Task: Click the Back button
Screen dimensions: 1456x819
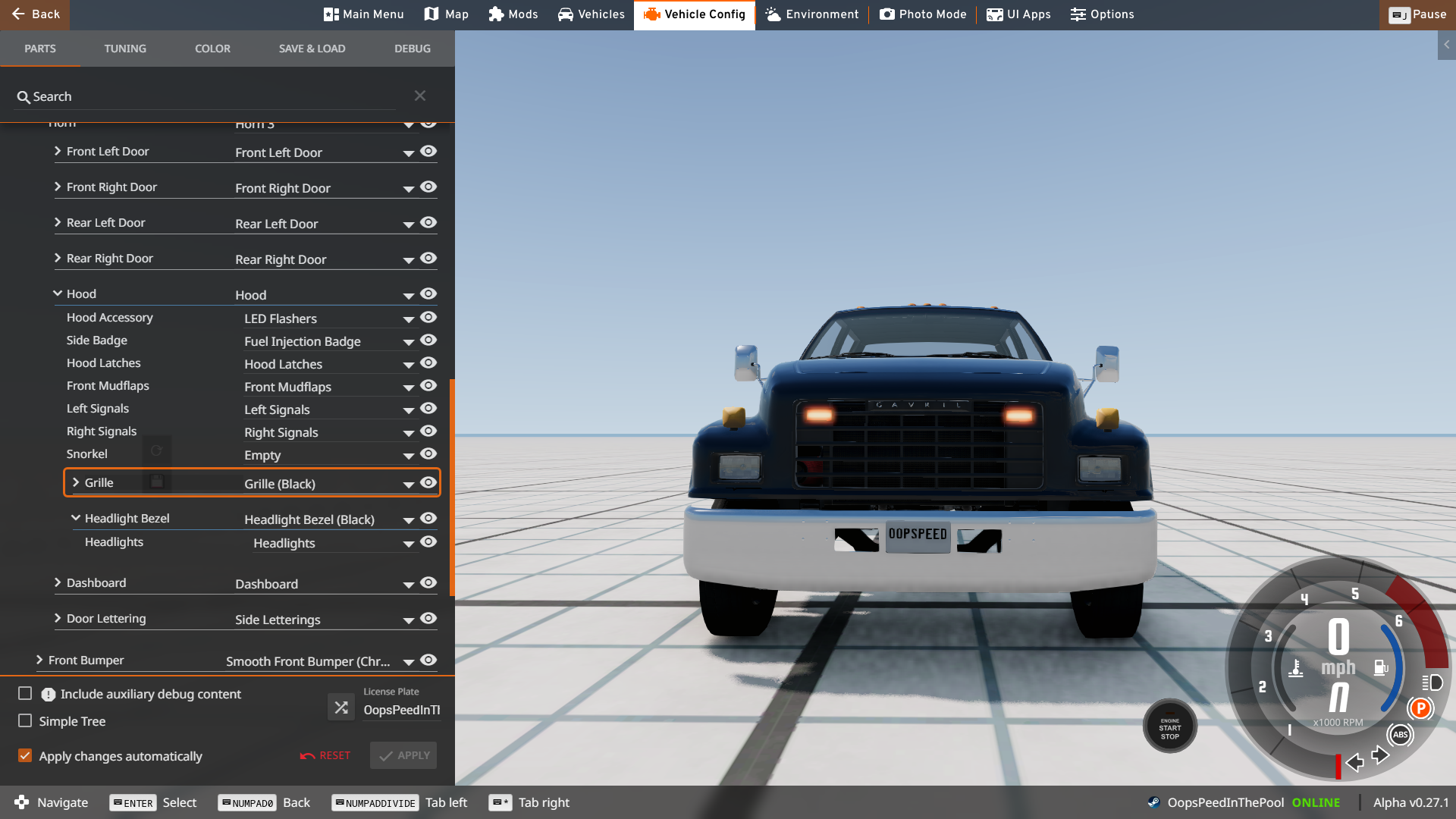Action: pos(35,14)
